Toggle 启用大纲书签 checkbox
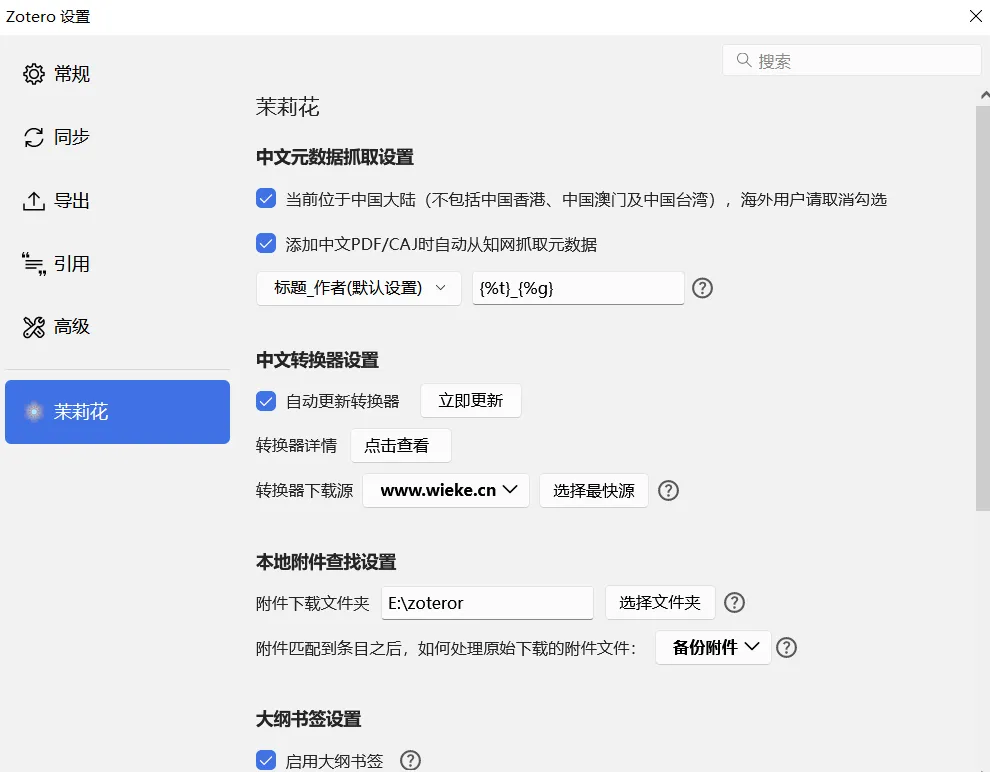Image resolution: width=990 pixels, height=772 pixels. [266, 761]
